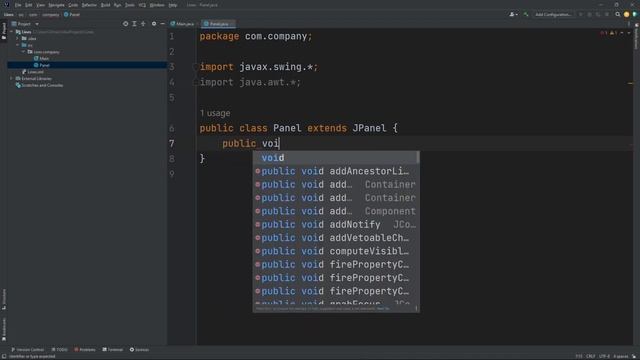Click the Expand All icon in Project panel

[x=134, y=24]
